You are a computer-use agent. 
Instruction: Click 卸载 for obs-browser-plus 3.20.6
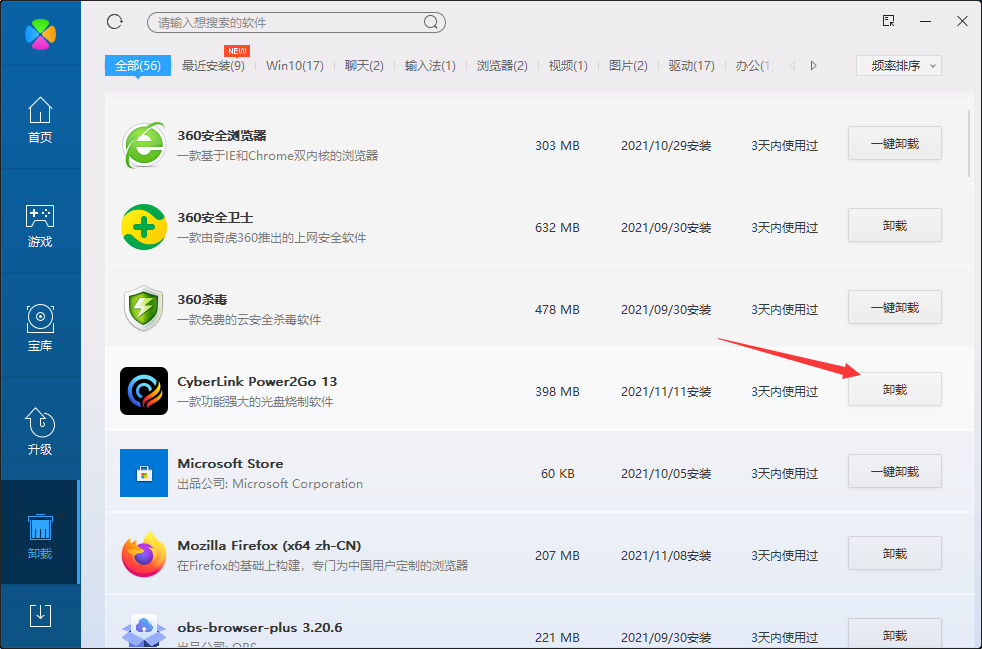(x=895, y=634)
